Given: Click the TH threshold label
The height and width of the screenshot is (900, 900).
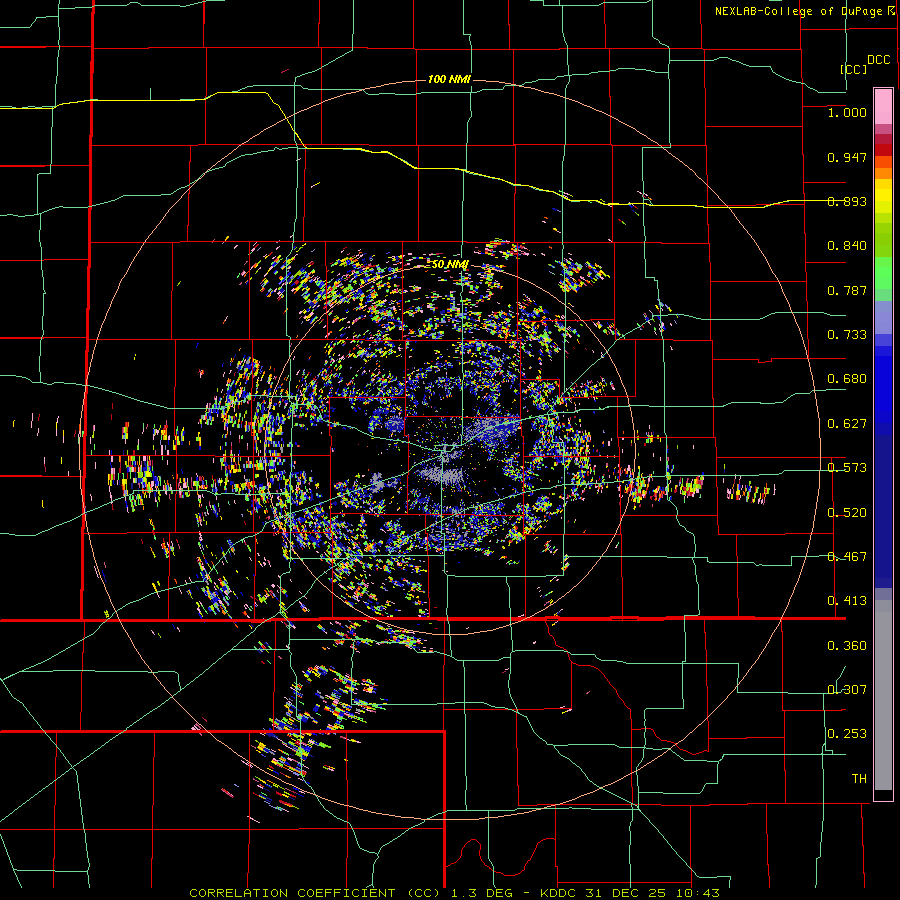Looking at the screenshot, I should (859, 779).
